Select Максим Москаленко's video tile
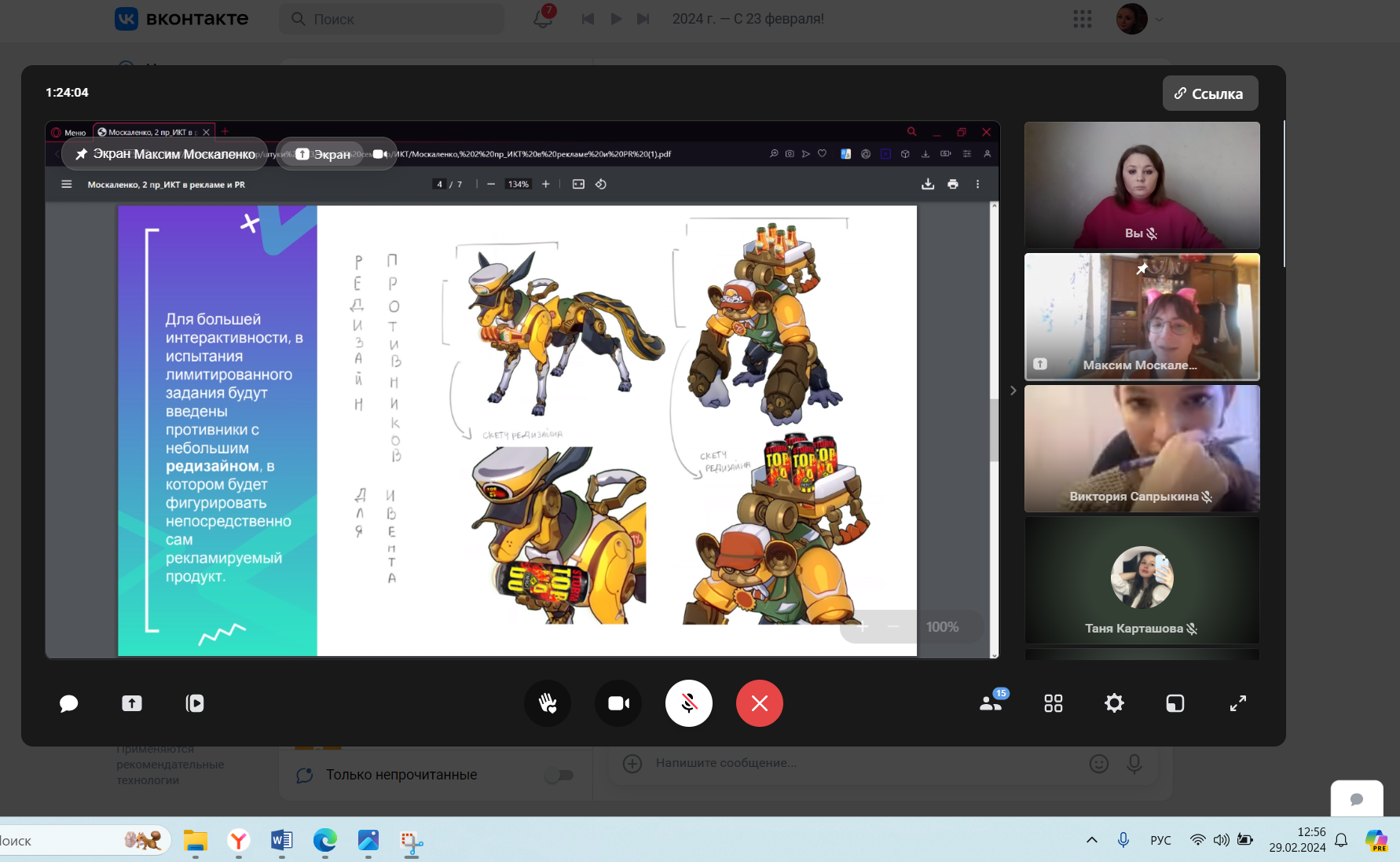The image size is (1400, 862). (x=1142, y=317)
